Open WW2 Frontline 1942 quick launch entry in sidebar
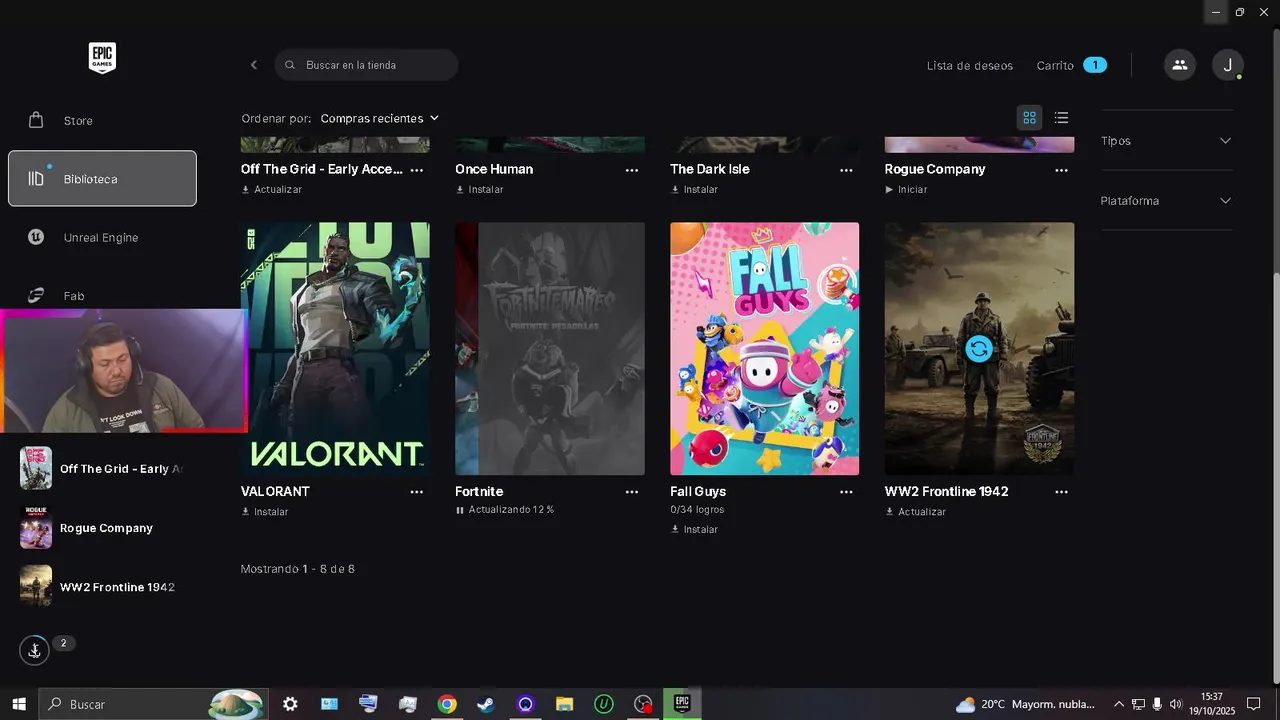This screenshot has height=720, width=1280. tap(102, 586)
